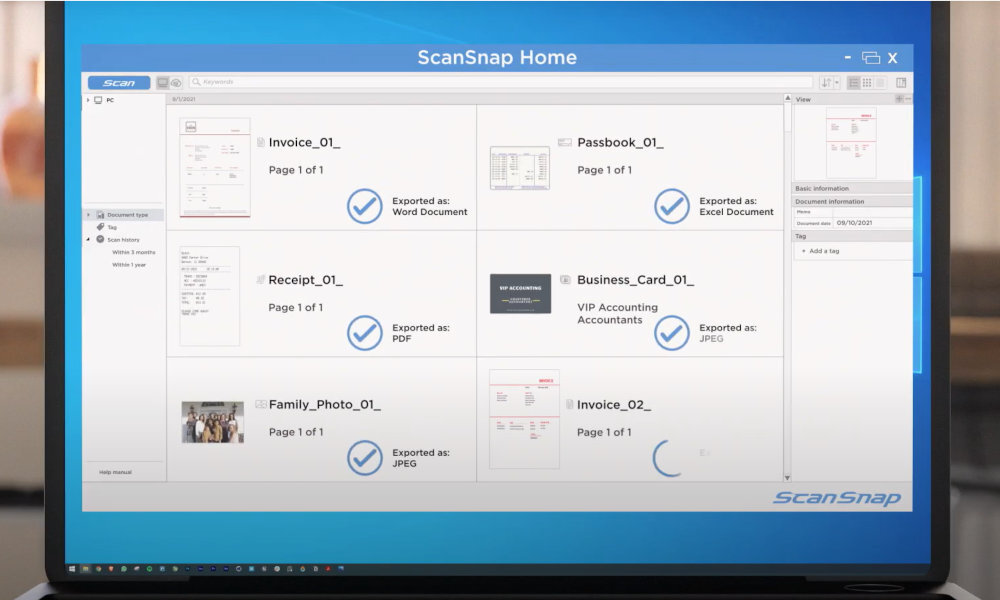Click the checkmark icon for Passbook_01_
The width and height of the screenshot is (1000, 600).
point(672,206)
